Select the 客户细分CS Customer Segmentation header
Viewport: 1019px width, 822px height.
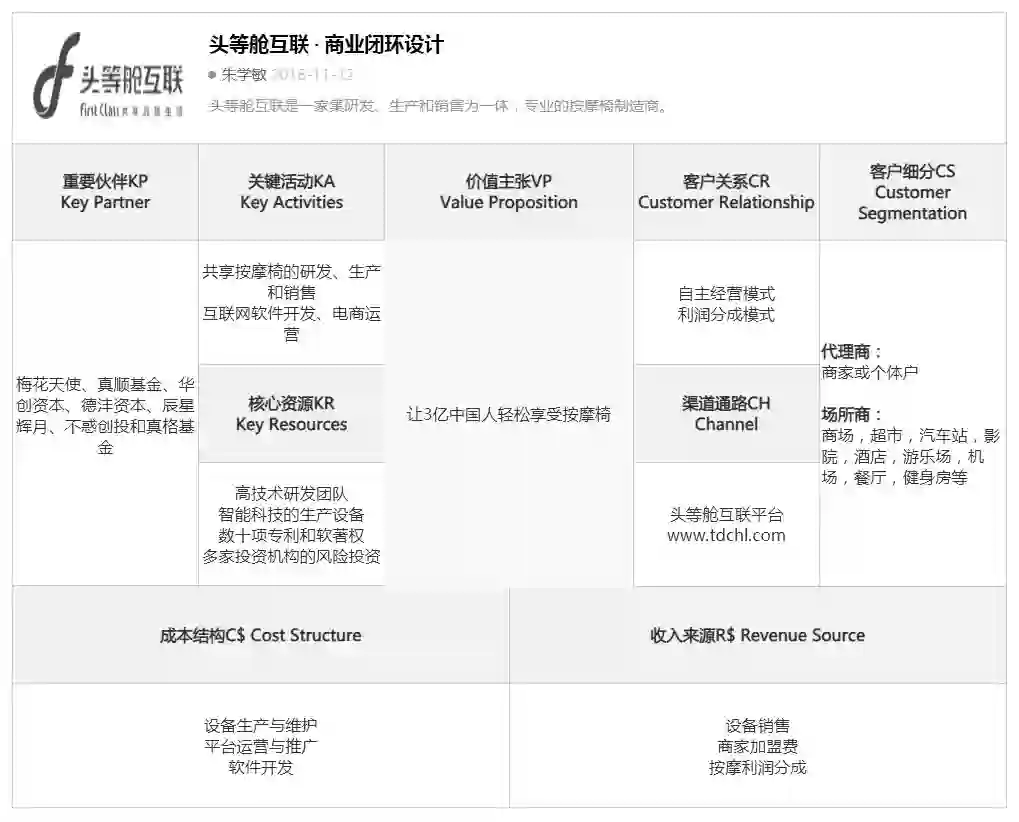pyautogui.click(x=912, y=192)
